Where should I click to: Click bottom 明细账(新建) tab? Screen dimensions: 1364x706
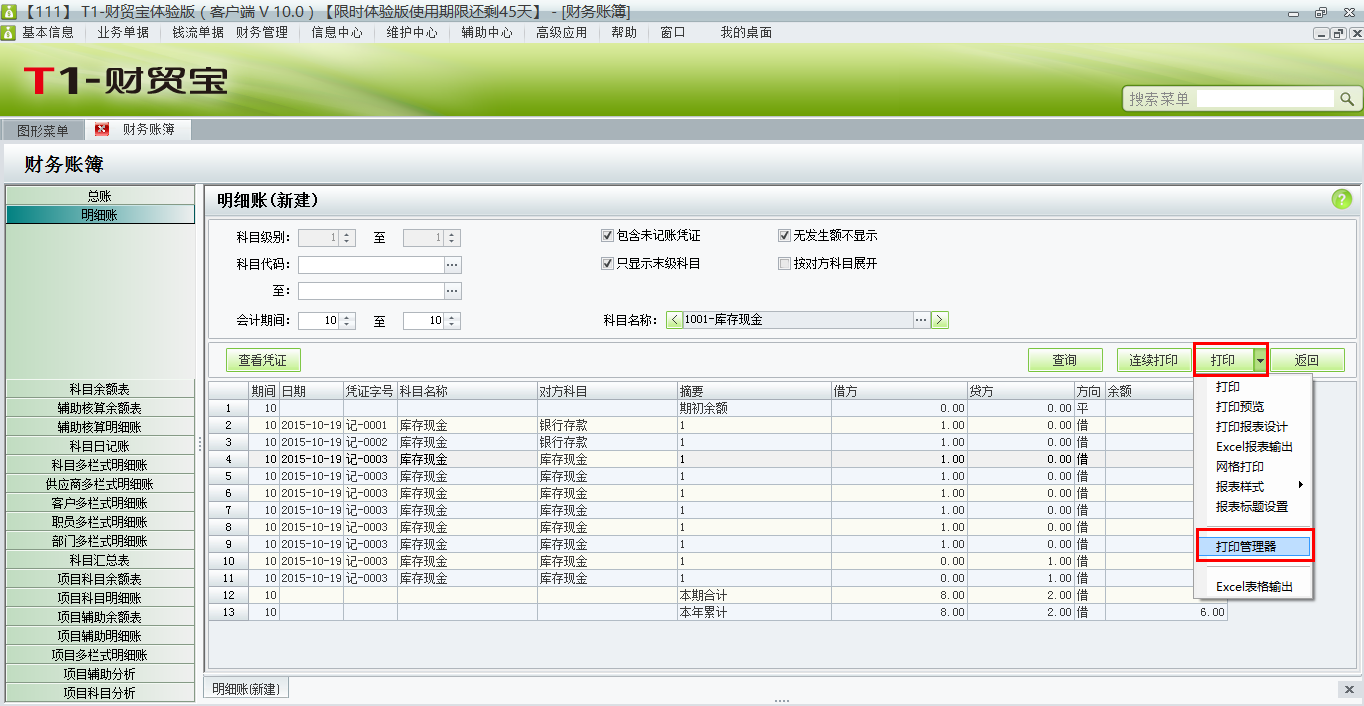[x=247, y=689]
